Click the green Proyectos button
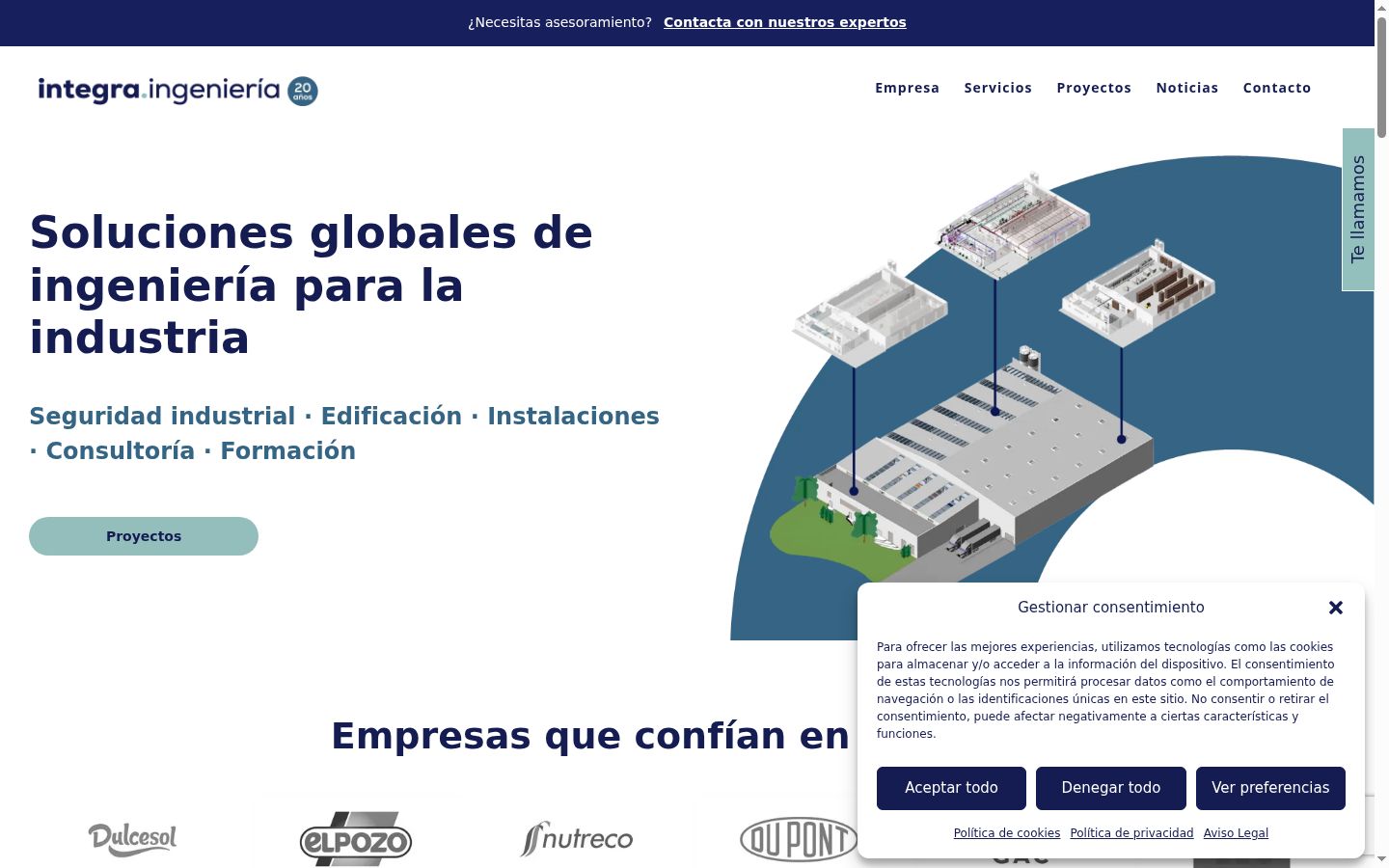1389x868 pixels. click(144, 536)
